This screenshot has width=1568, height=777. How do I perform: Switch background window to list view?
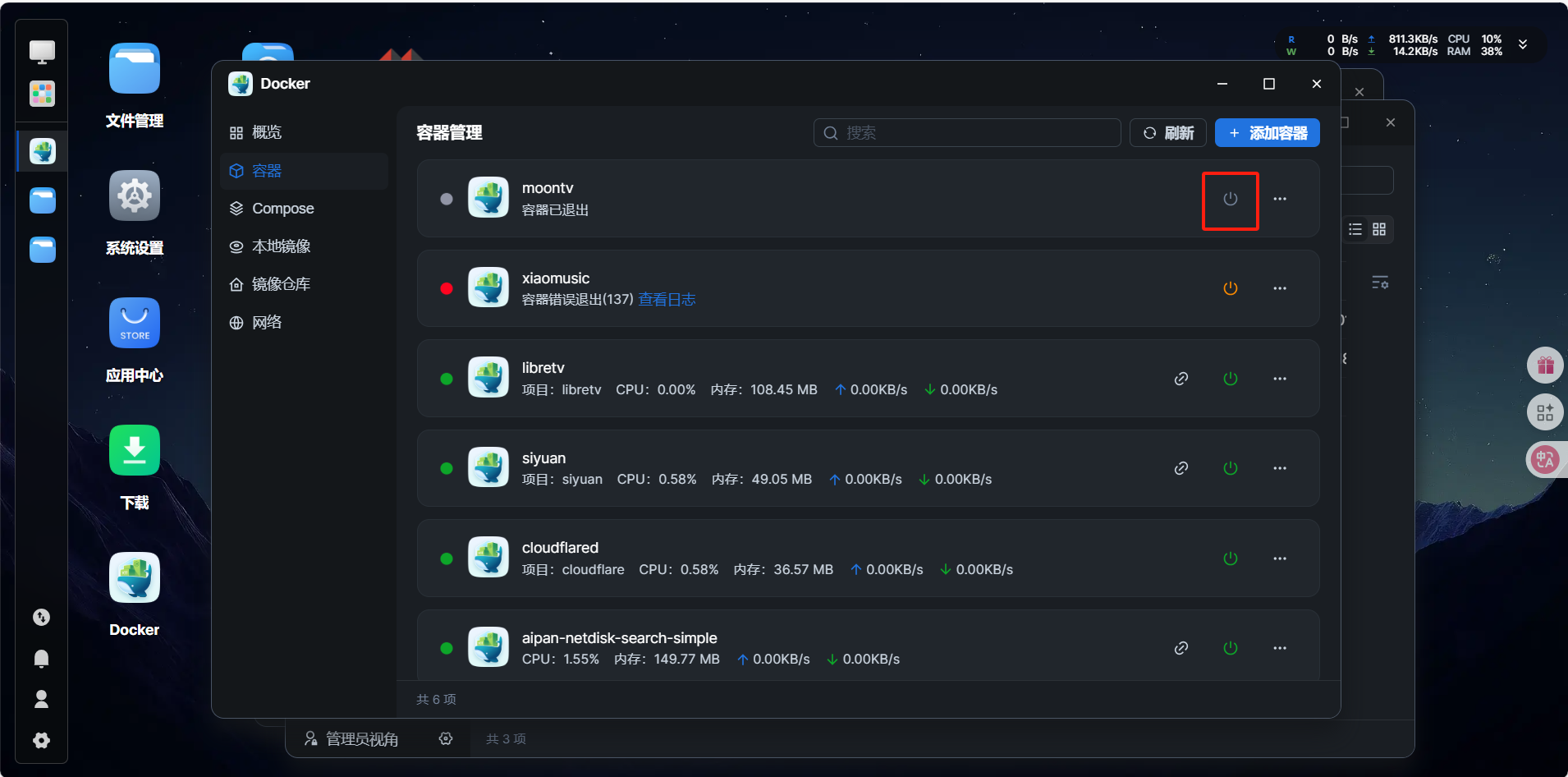(1355, 229)
